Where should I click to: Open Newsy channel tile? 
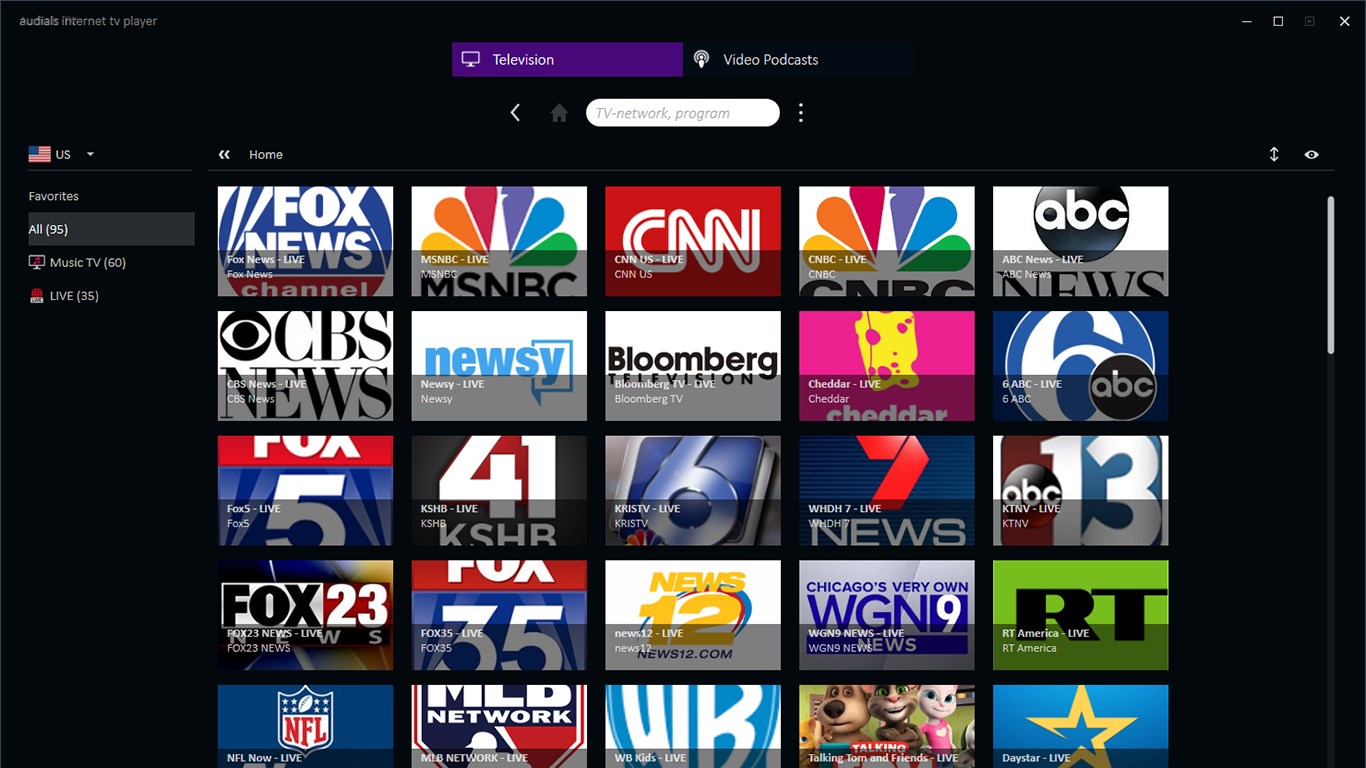(x=499, y=366)
